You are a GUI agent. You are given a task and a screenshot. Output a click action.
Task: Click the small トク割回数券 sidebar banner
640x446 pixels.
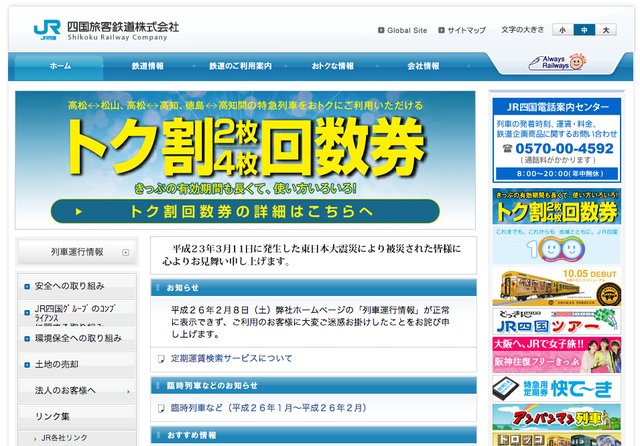557,206
